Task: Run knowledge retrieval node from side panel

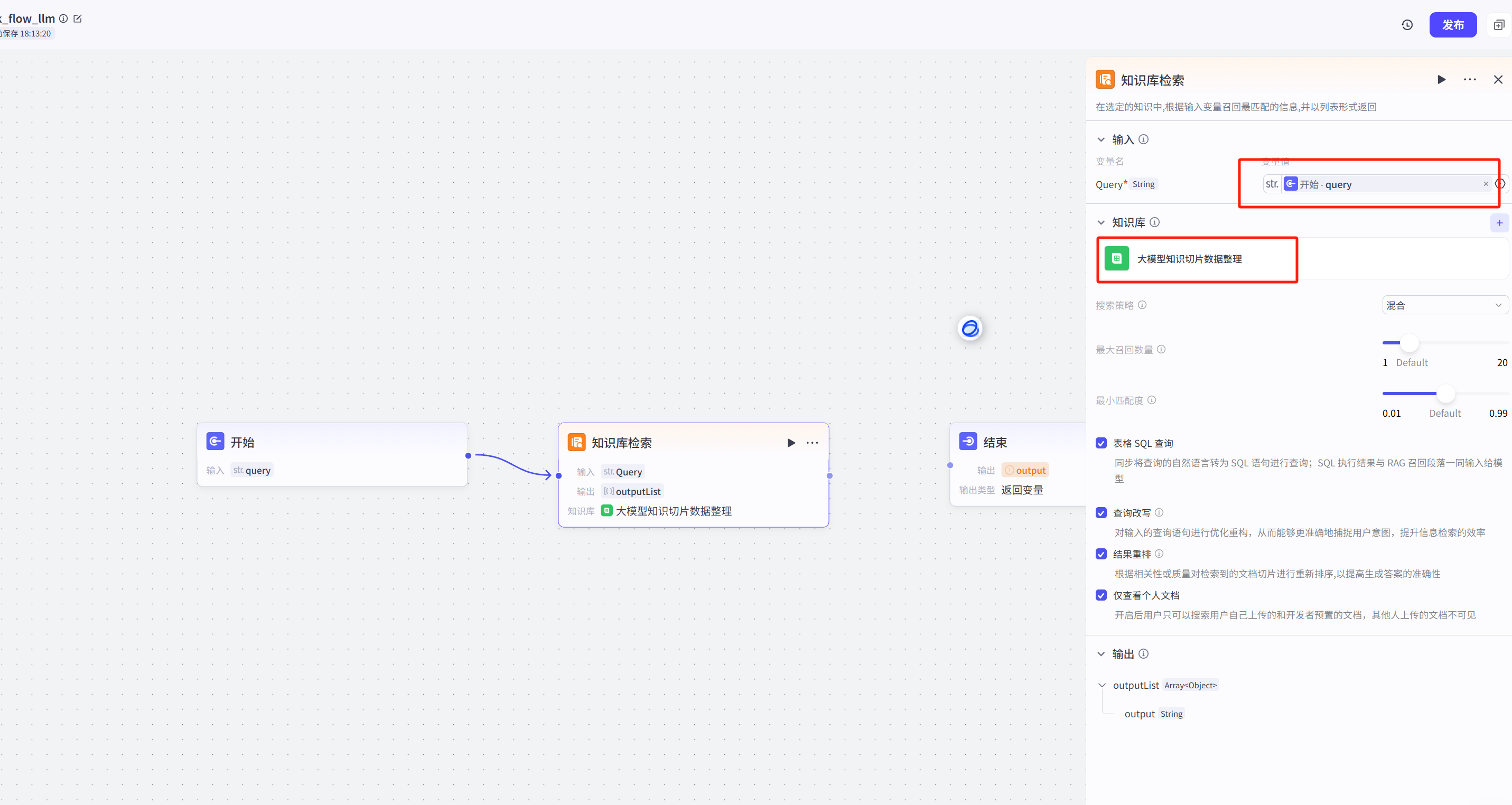Action: tap(1441, 79)
